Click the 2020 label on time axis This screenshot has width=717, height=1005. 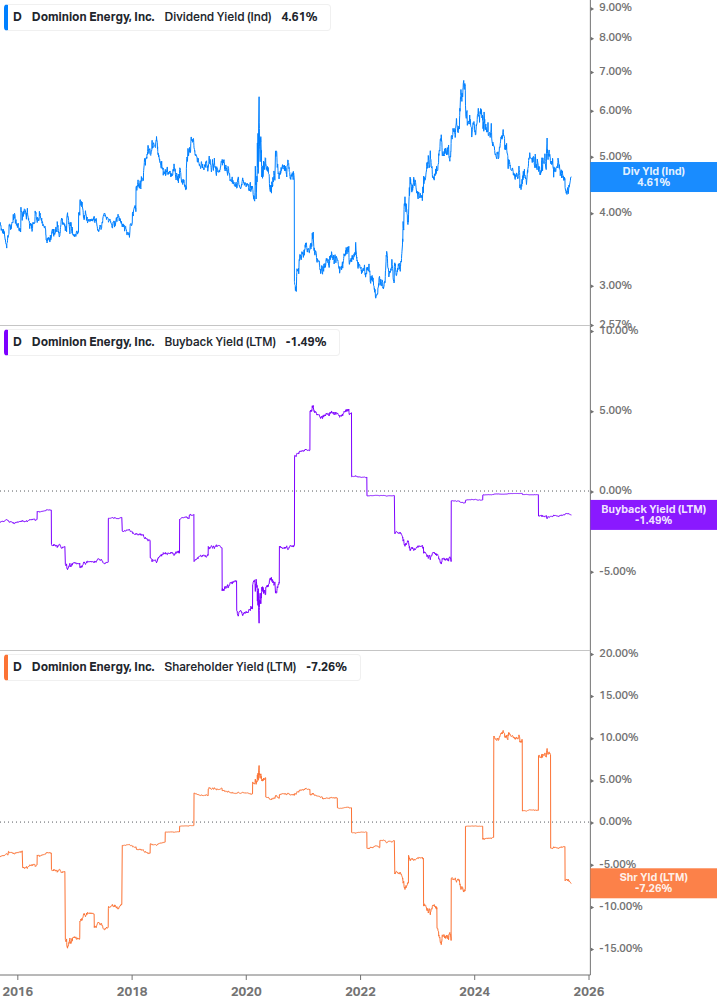pos(246,992)
